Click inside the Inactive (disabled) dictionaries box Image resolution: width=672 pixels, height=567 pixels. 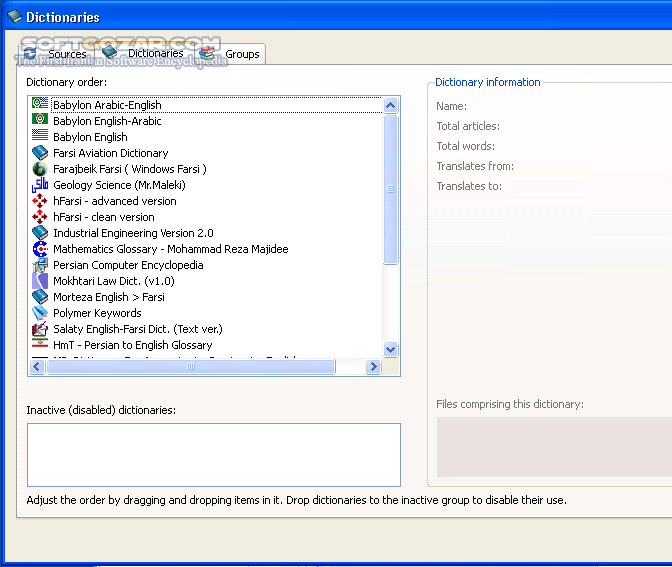pos(214,455)
